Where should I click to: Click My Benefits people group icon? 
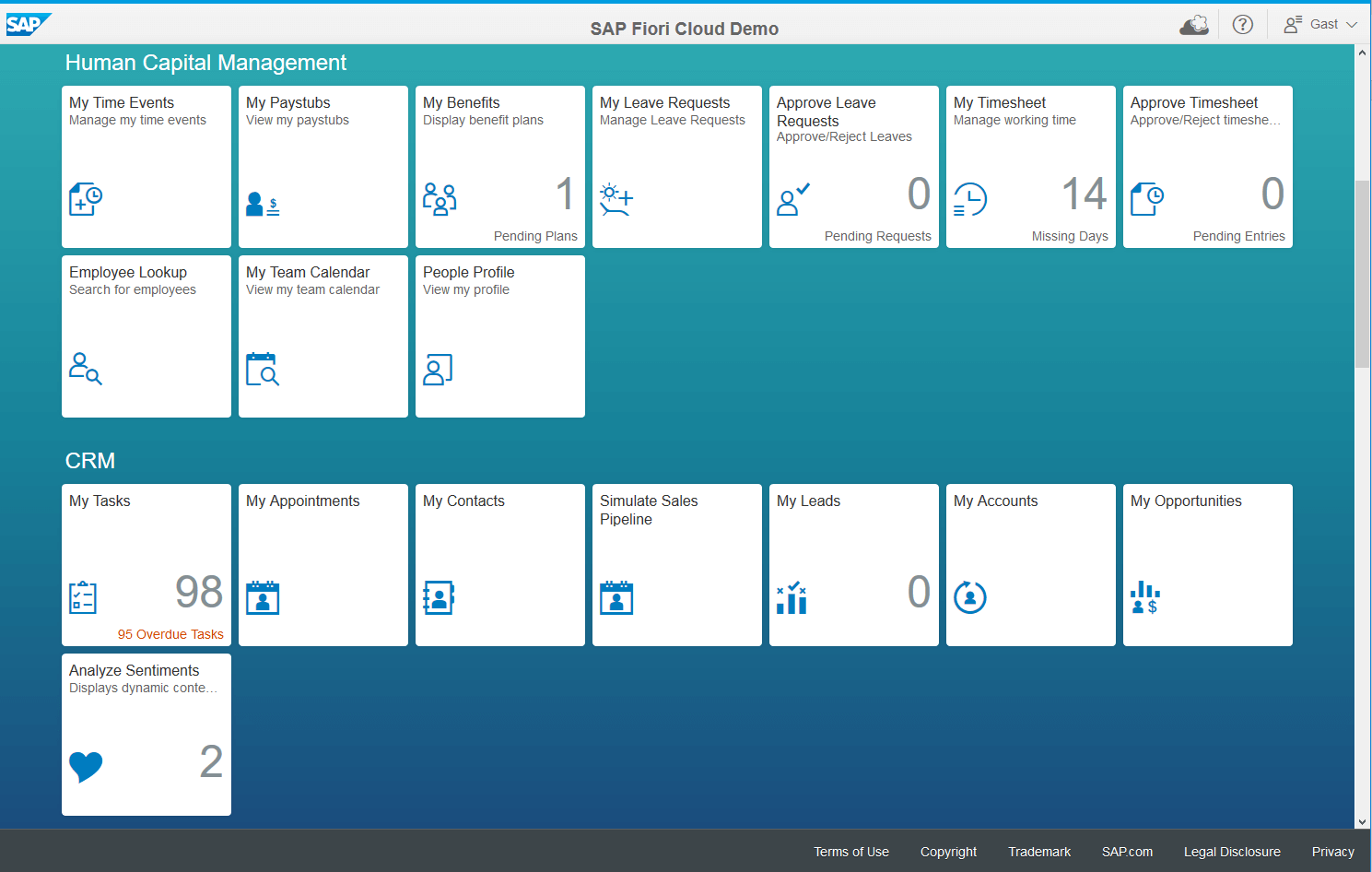(440, 199)
